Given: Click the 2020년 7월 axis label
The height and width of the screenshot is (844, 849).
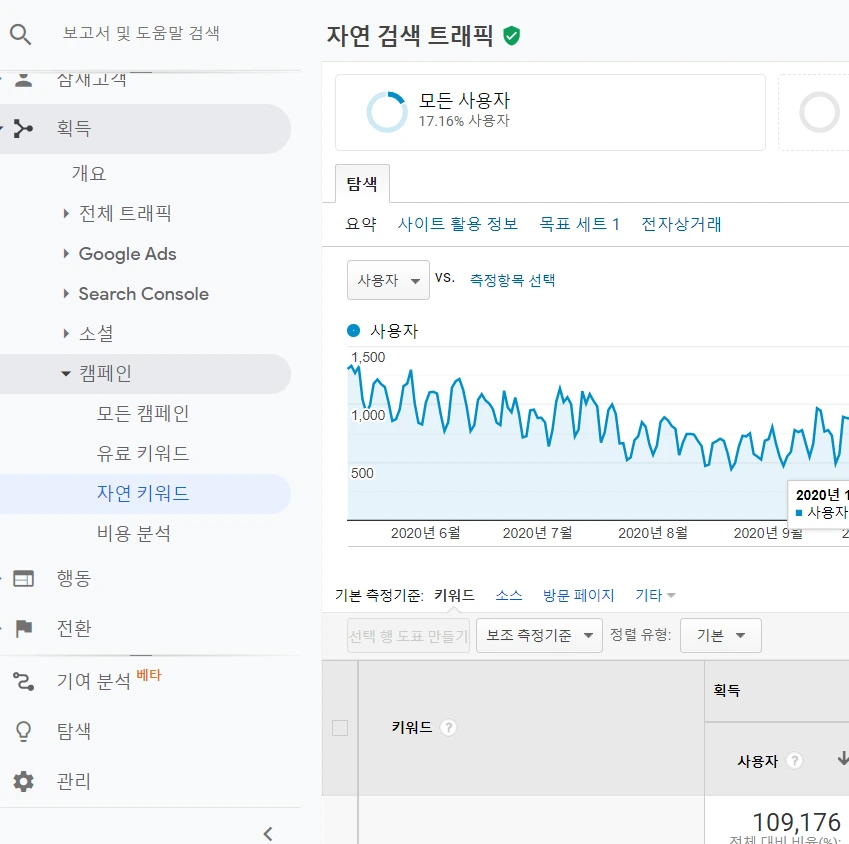Looking at the screenshot, I should click(537, 533).
